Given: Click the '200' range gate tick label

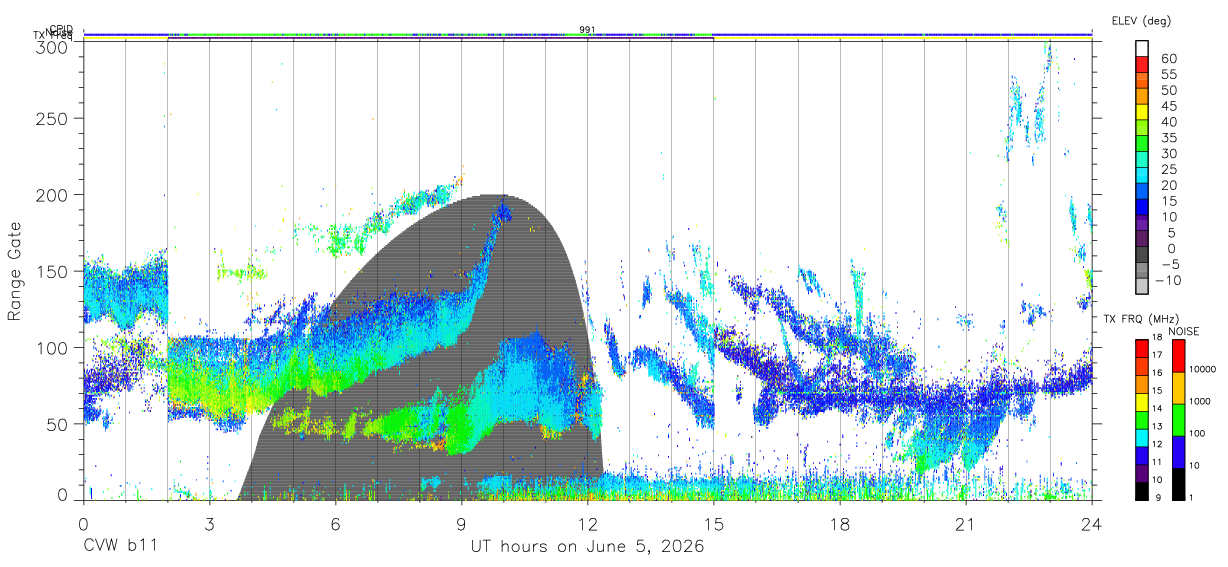Looking at the screenshot, I should (x=52, y=195).
